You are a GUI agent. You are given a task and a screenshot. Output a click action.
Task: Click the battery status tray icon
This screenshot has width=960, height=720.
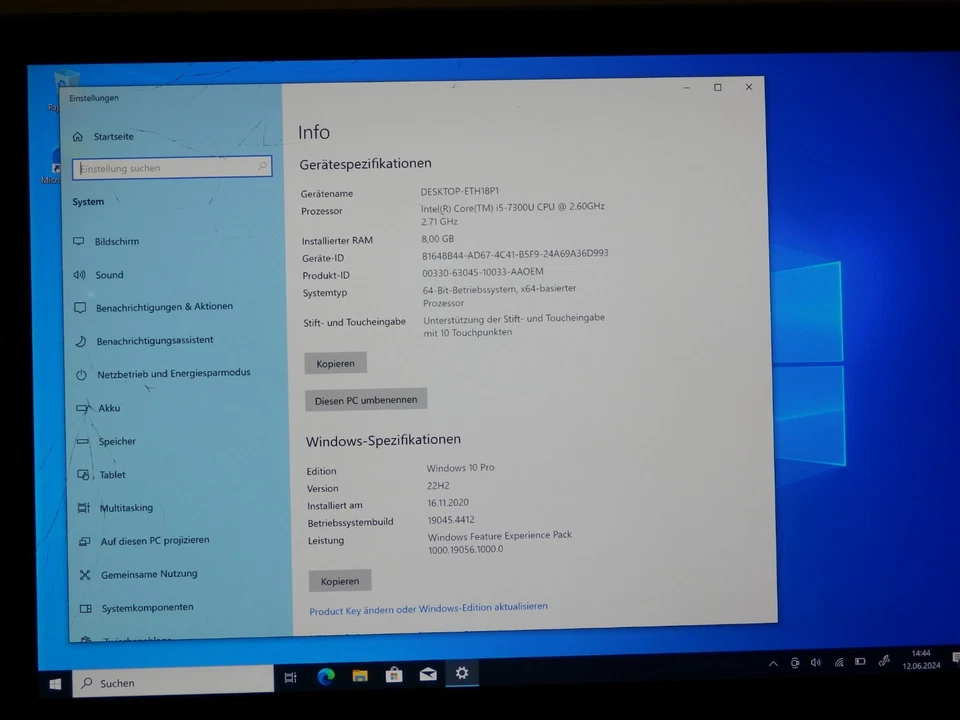coord(859,662)
